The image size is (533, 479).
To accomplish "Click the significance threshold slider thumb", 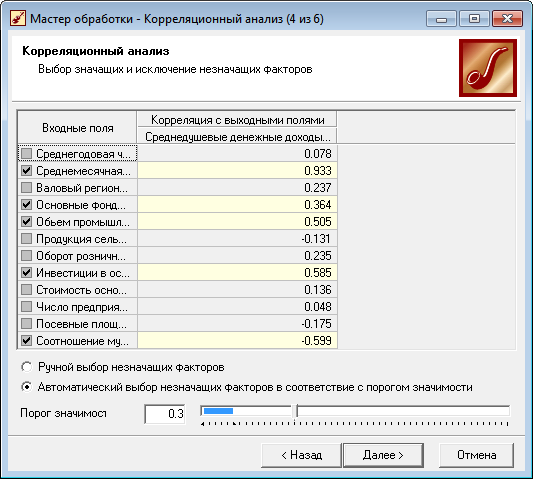I will coord(294,411).
